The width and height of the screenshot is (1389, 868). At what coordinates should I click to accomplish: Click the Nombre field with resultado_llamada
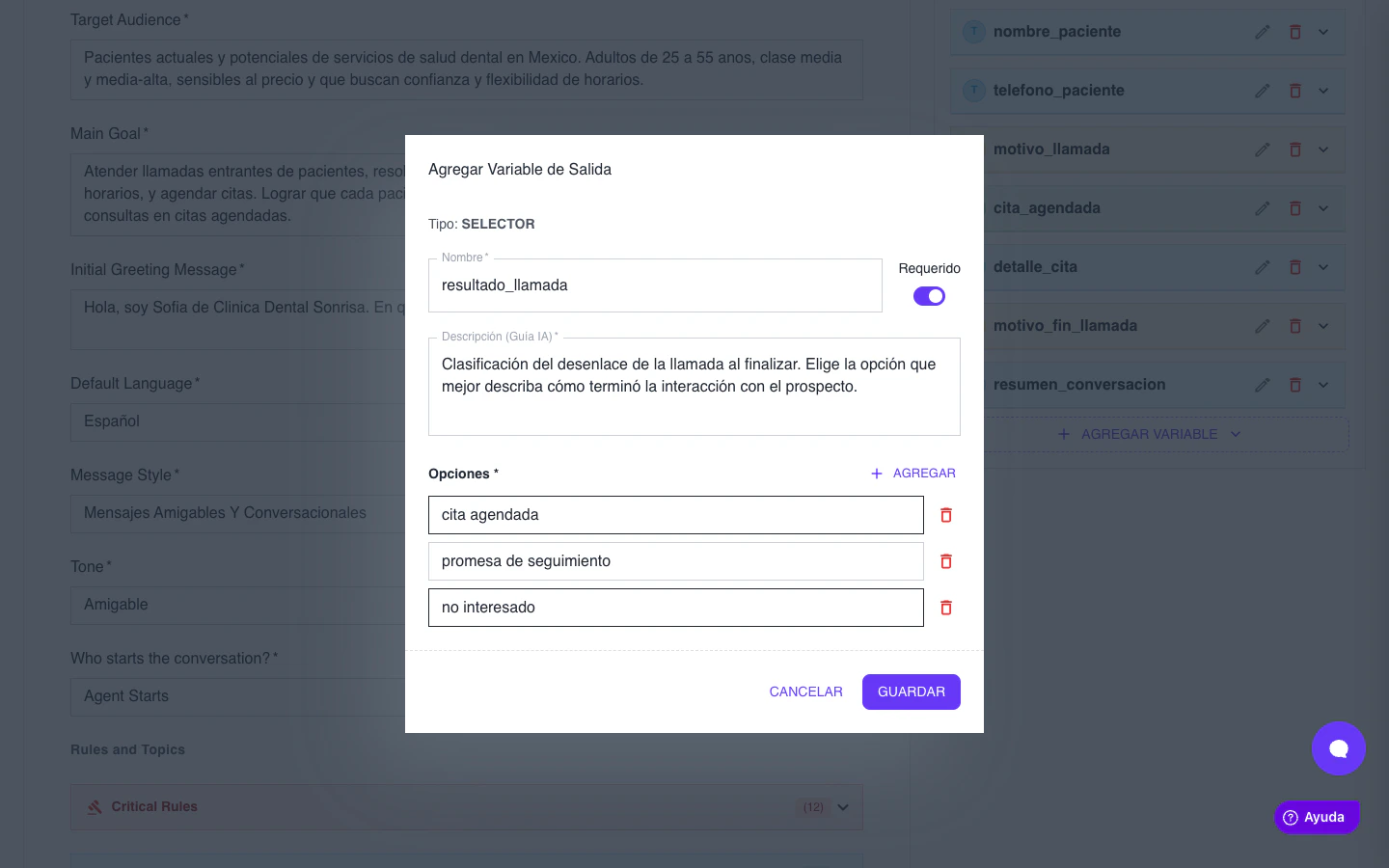655,285
